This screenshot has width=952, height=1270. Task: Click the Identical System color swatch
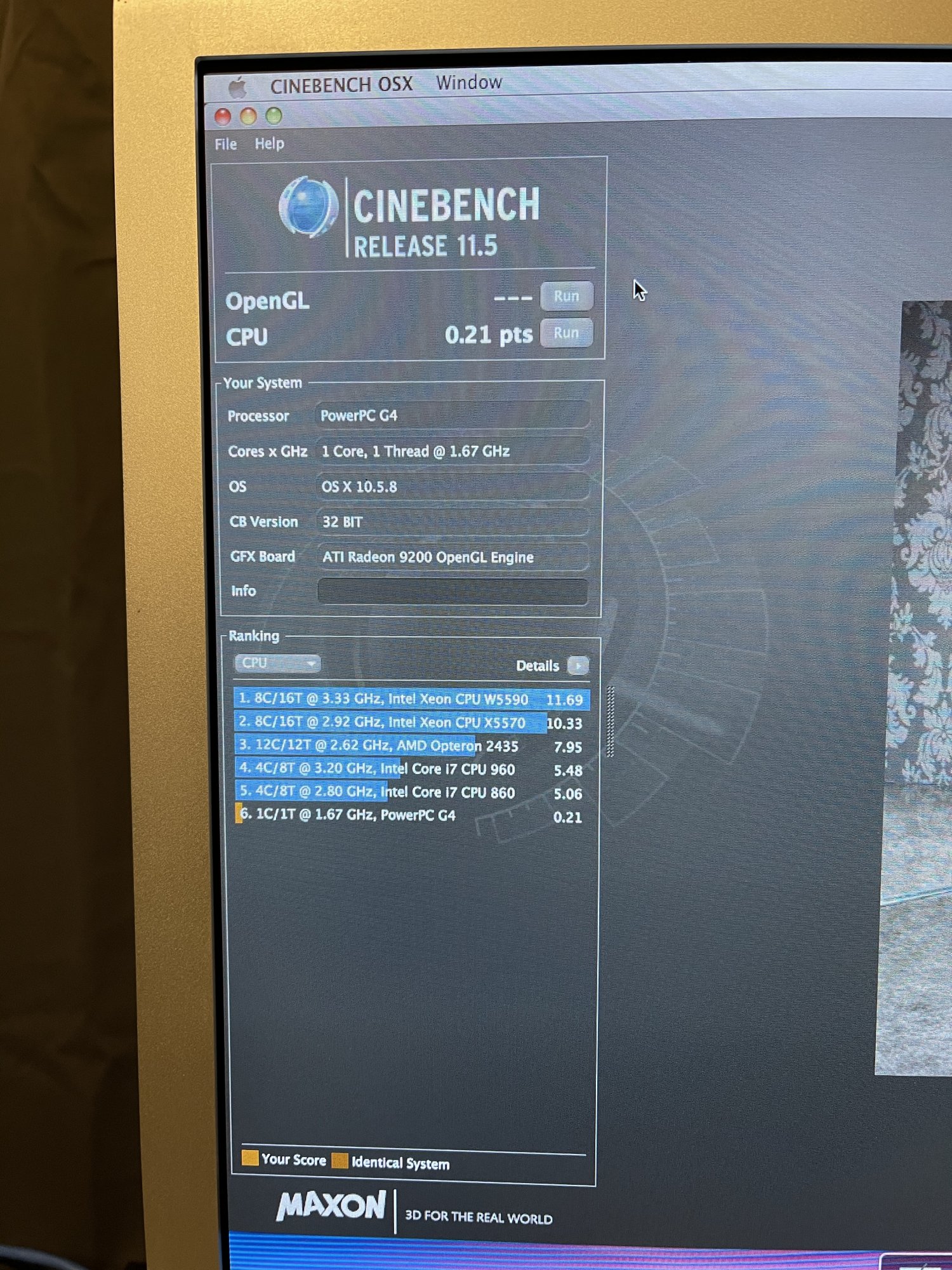(x=340, y=1161)
